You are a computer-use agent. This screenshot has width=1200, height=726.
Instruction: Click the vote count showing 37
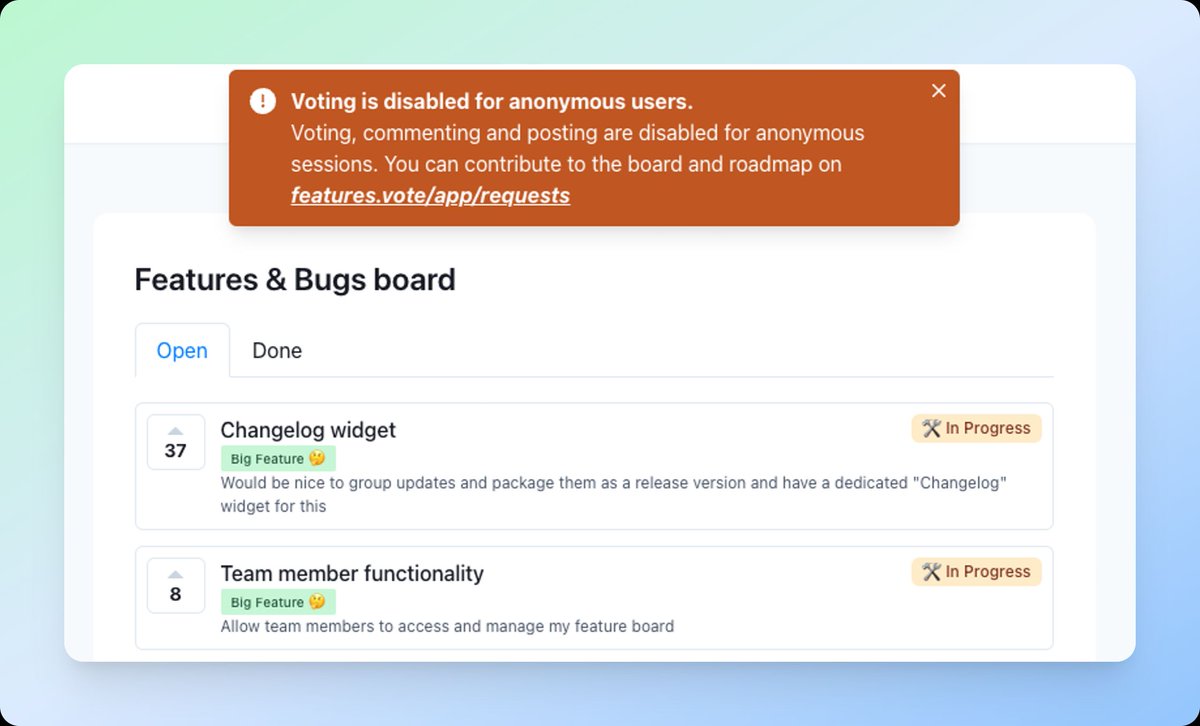tap(176, 451)
